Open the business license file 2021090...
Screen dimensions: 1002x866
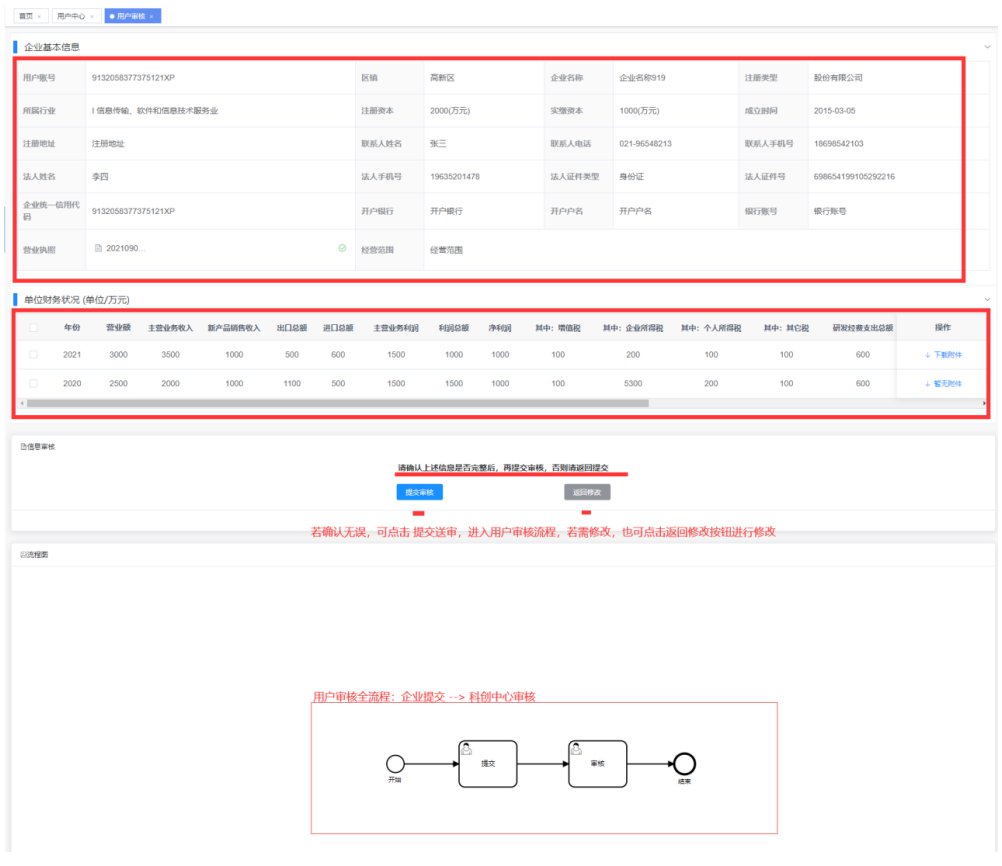coord(125,248)
